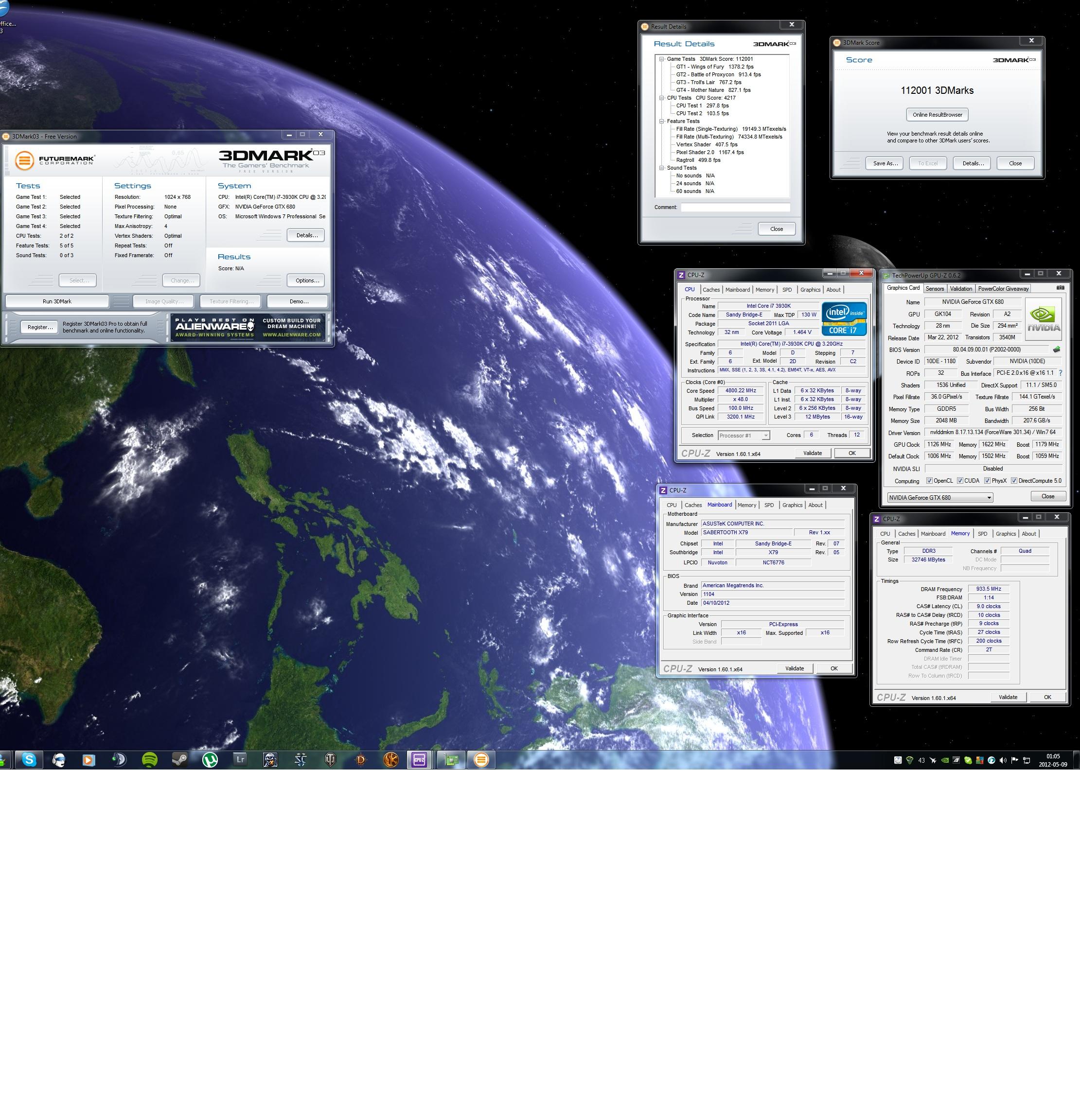Click Register... button in 3DMark03

(39, 328)
